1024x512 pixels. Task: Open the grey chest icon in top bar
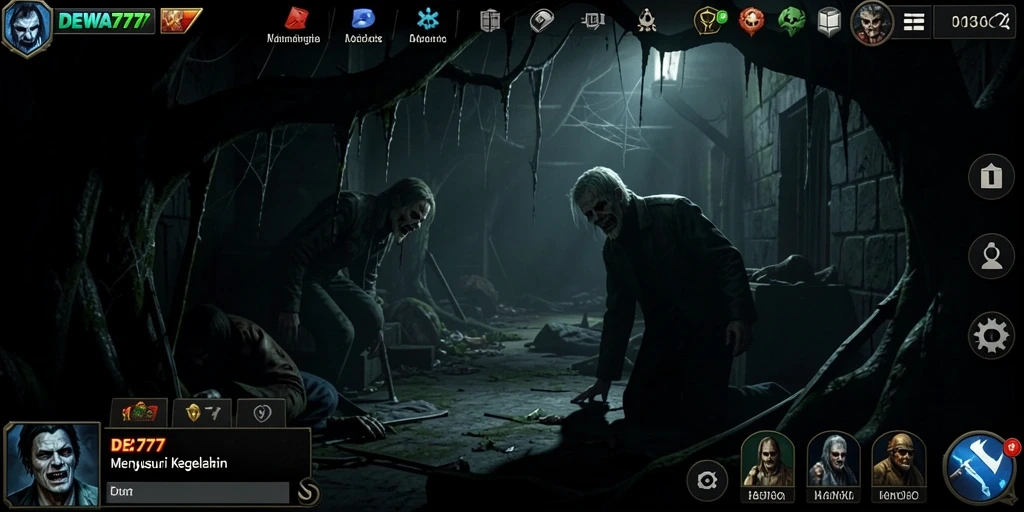point(593,21)
